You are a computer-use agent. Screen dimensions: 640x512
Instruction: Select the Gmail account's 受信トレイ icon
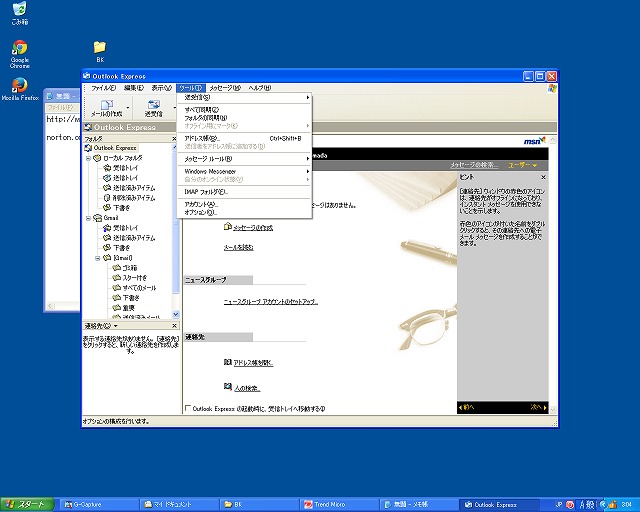pos(107,228)
